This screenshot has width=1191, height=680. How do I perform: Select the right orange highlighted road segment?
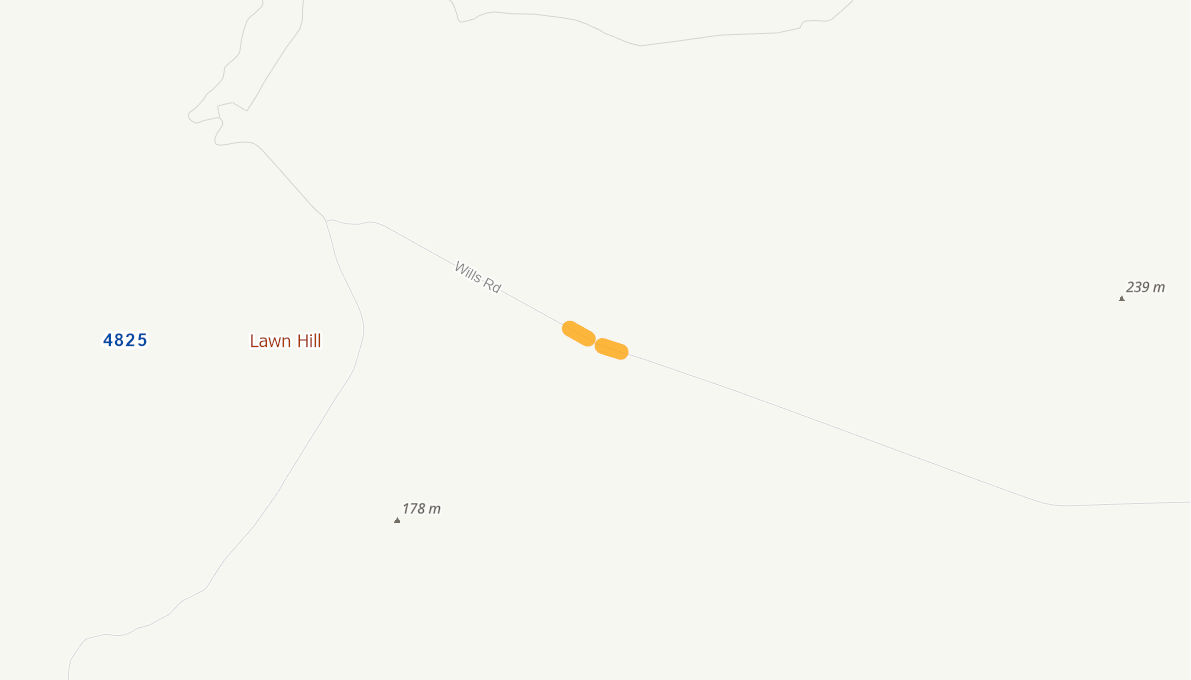point(611,349)
